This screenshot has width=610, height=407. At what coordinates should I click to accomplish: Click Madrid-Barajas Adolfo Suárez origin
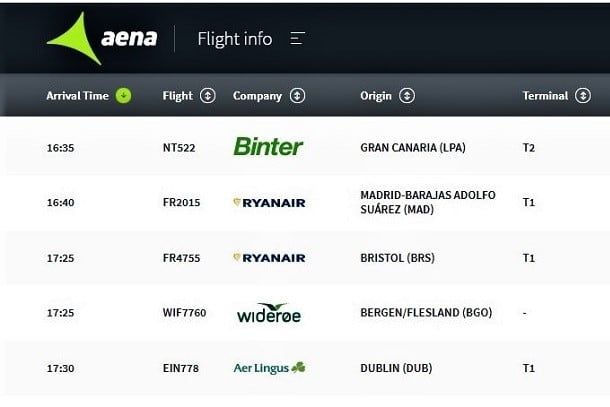point(428,202)
